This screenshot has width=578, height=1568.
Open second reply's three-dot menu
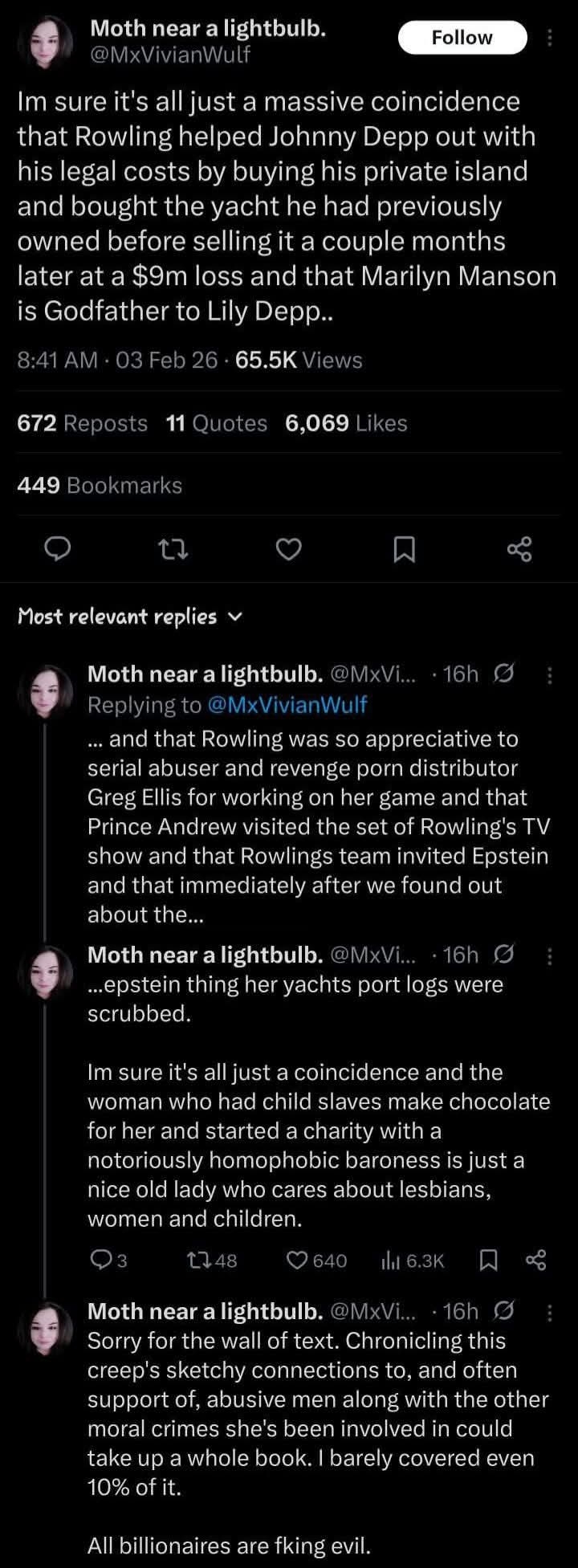point(549,955)
